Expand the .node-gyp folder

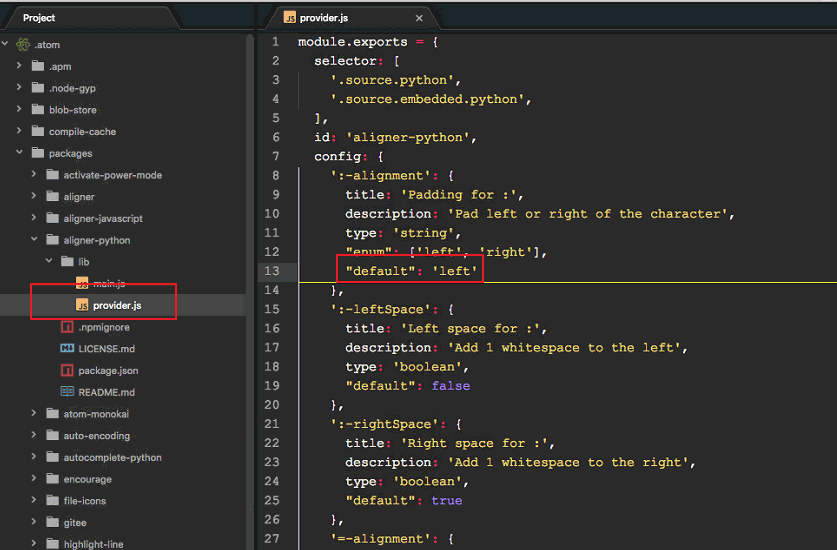[19, 88]
